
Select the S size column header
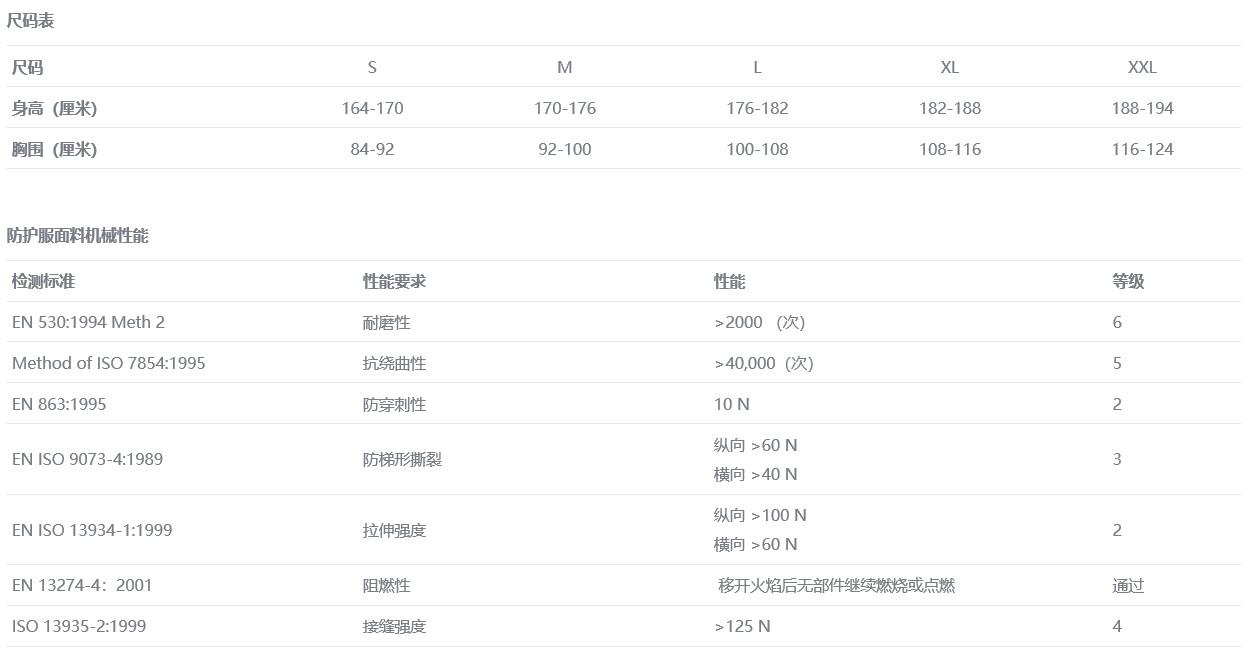[x=372, y=68]
